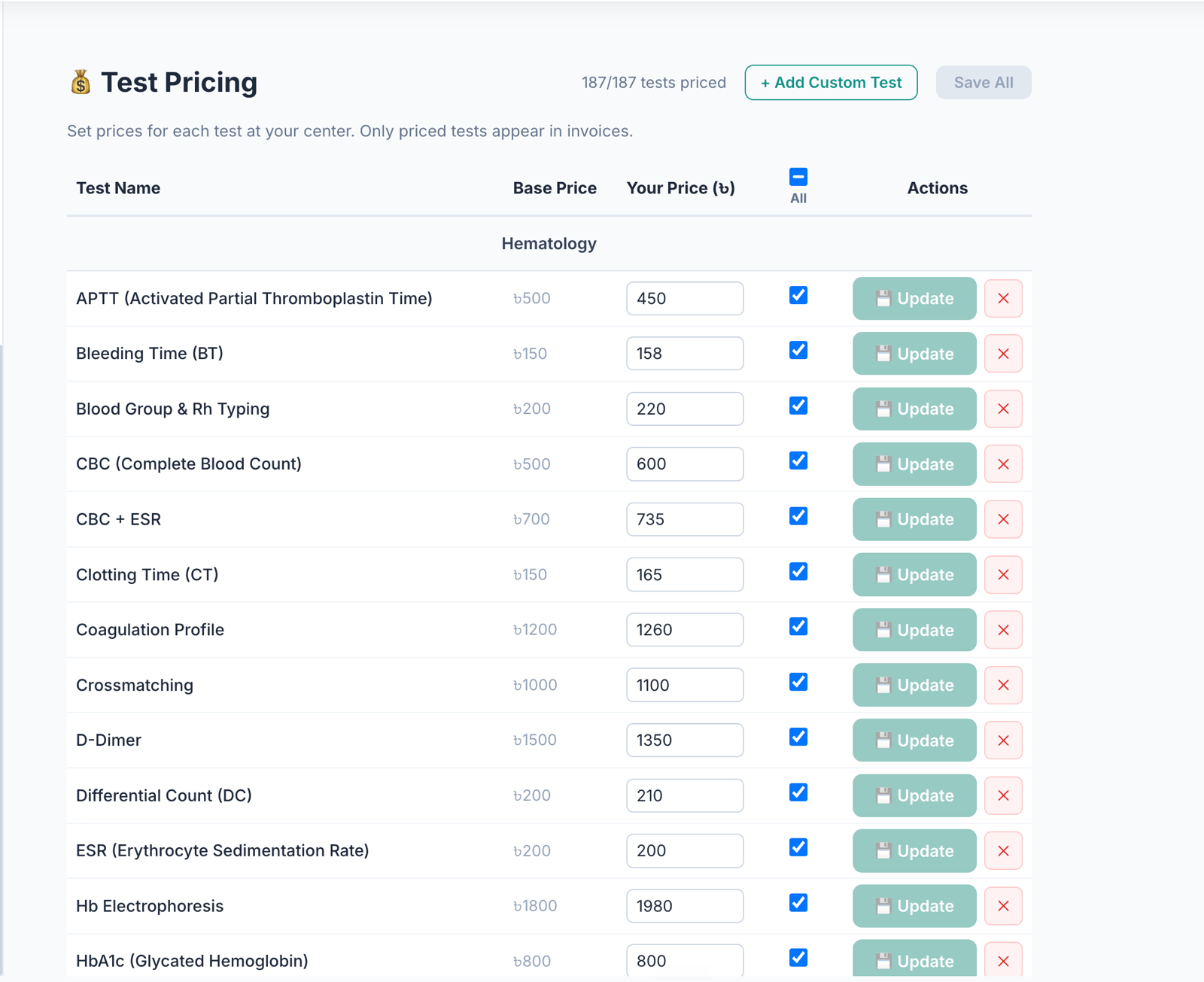Click the Hematology section heading
Viewport: 1204px width, 982px height.
click(549, 244)
